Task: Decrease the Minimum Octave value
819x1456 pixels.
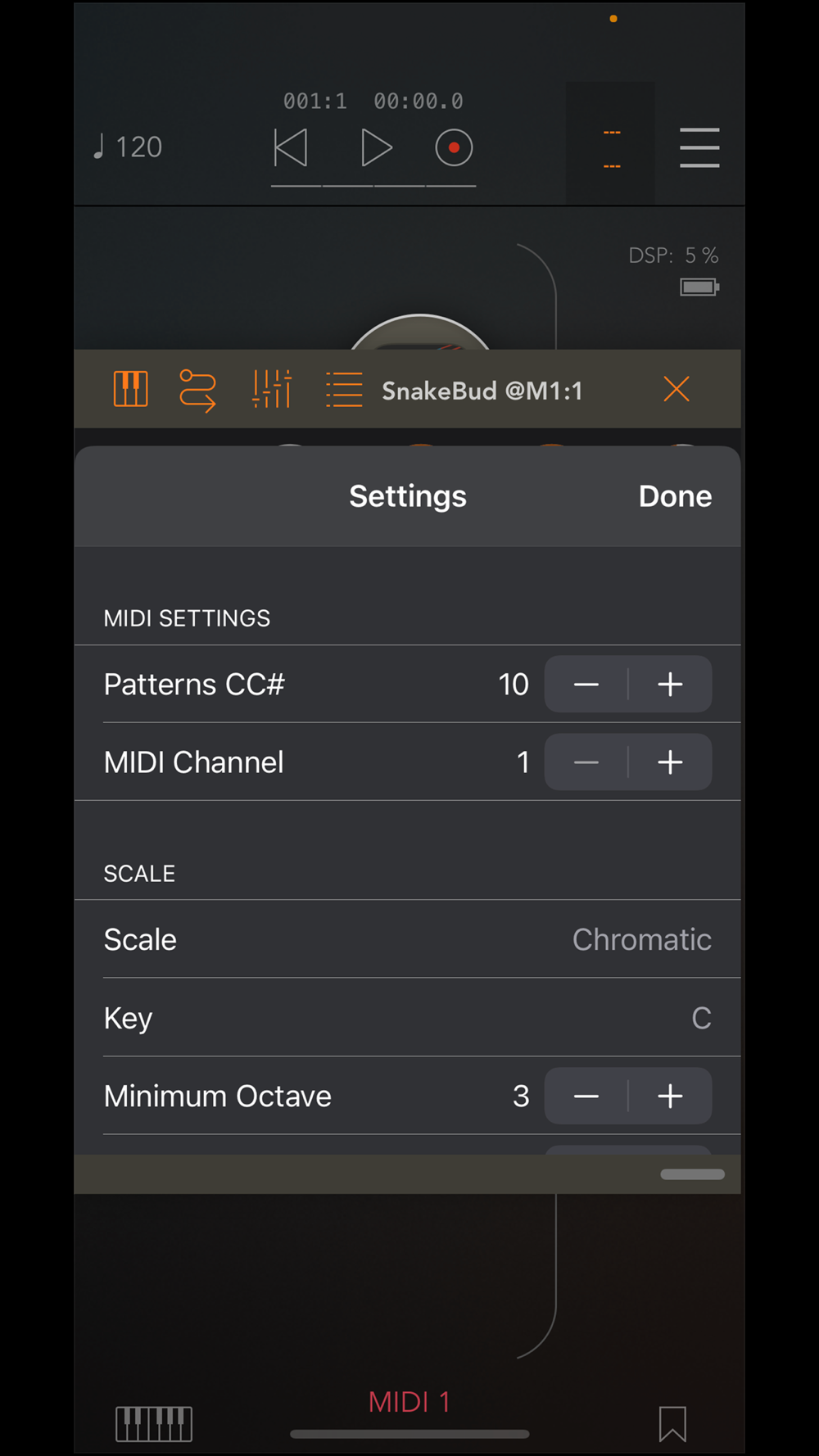Action: (x=586, y=1097)
